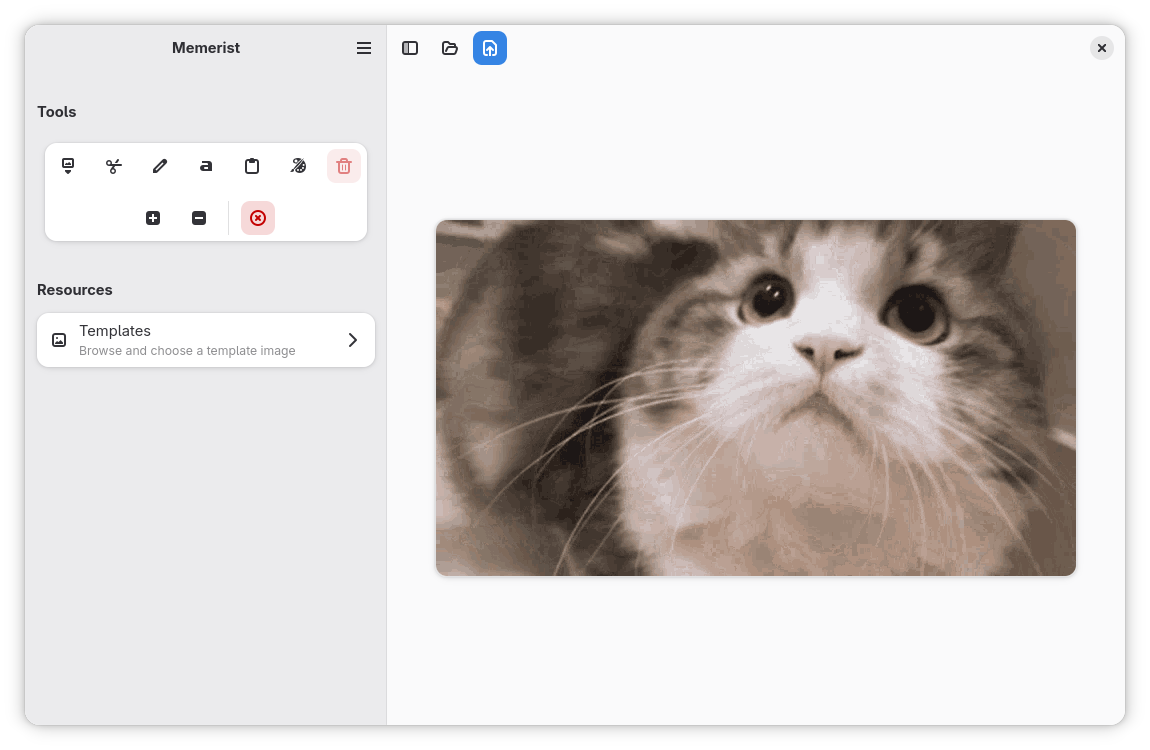The image size is (1150, 750).
Task: Choose the pencil draw tool
Action: 160,166
